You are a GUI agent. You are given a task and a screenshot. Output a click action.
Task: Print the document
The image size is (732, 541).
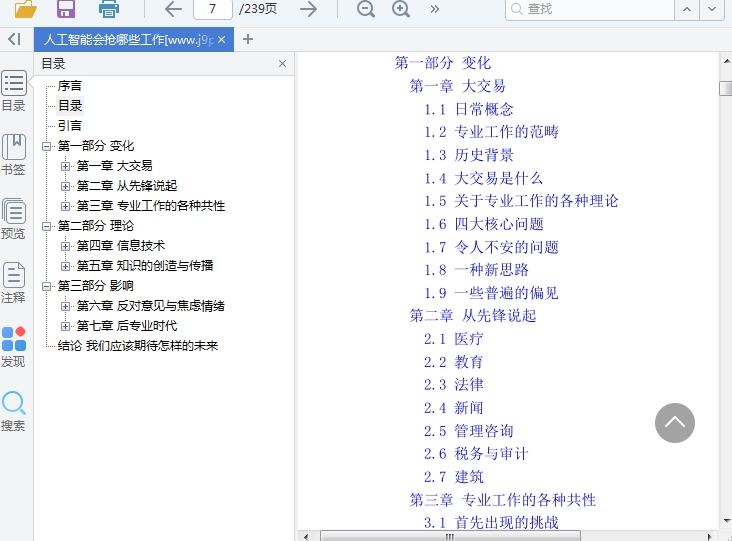coord(109,8)
